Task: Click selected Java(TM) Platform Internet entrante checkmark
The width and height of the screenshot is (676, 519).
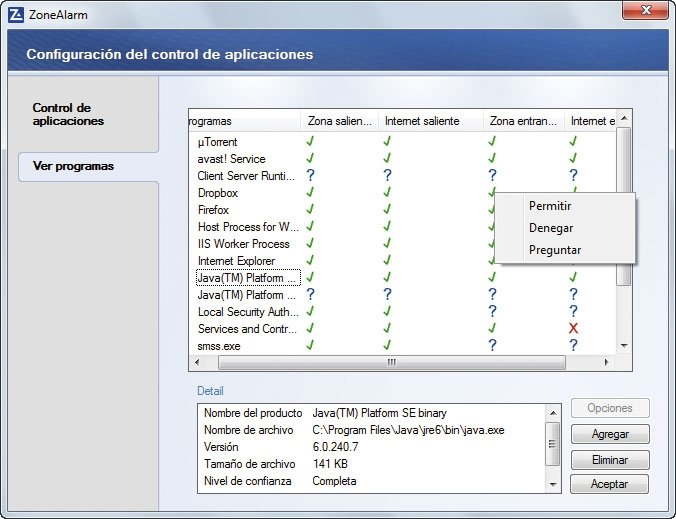Action: pos(573,277)
